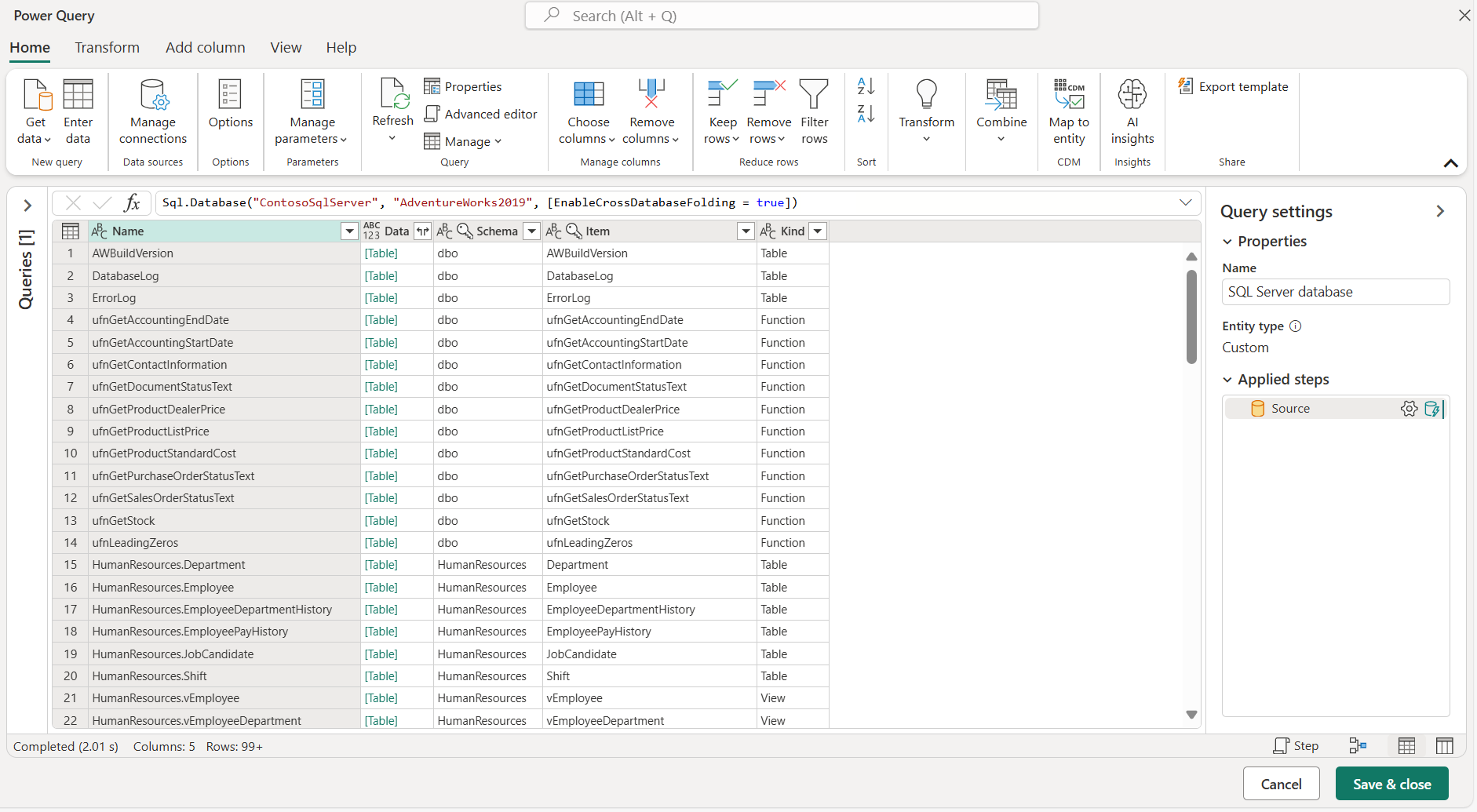Image resolution: width=1477 pixels, height=812 pixels.
Task: Click the Save & close button
Action: (x=1391, y=784)
